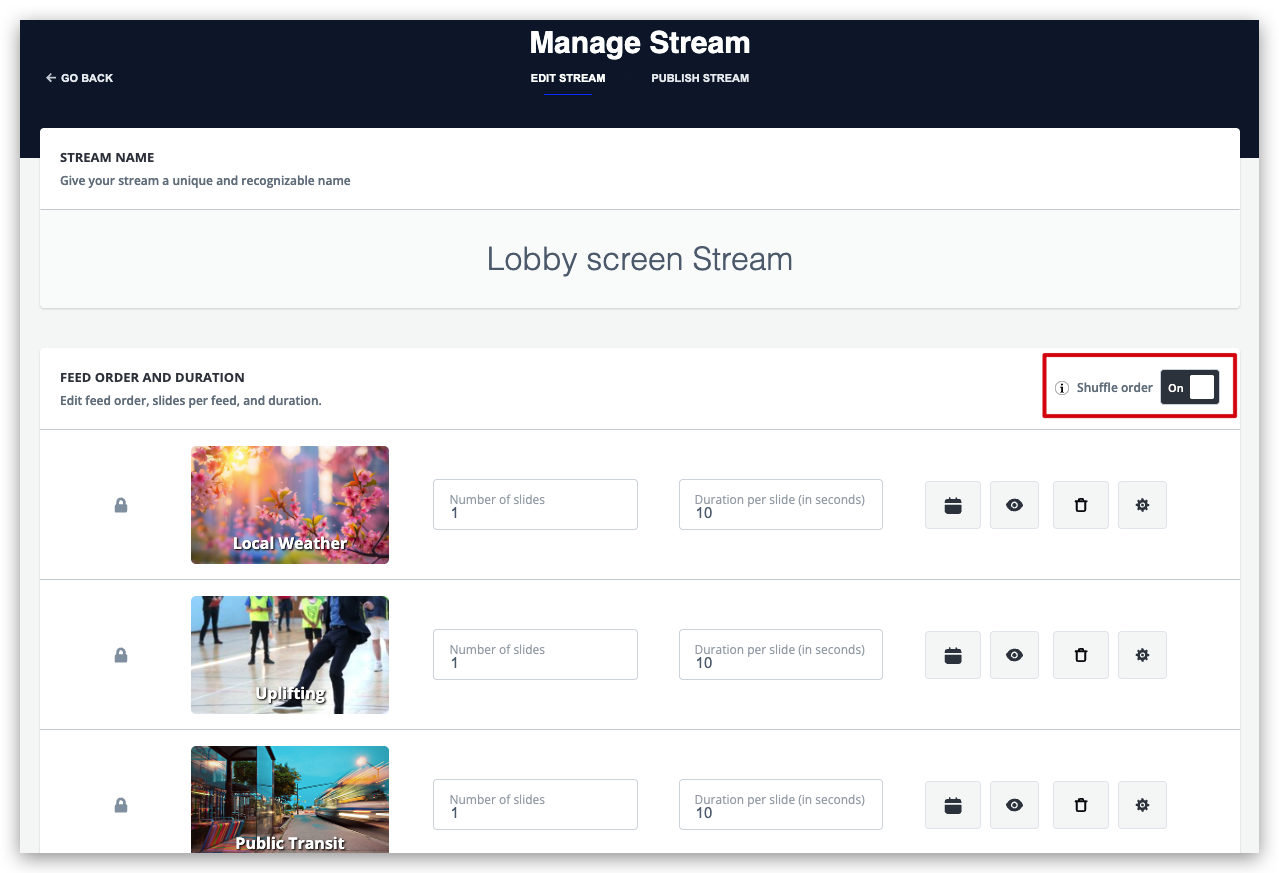Go back using the Go Back link

pyautogui.click(x=80, y=78)
